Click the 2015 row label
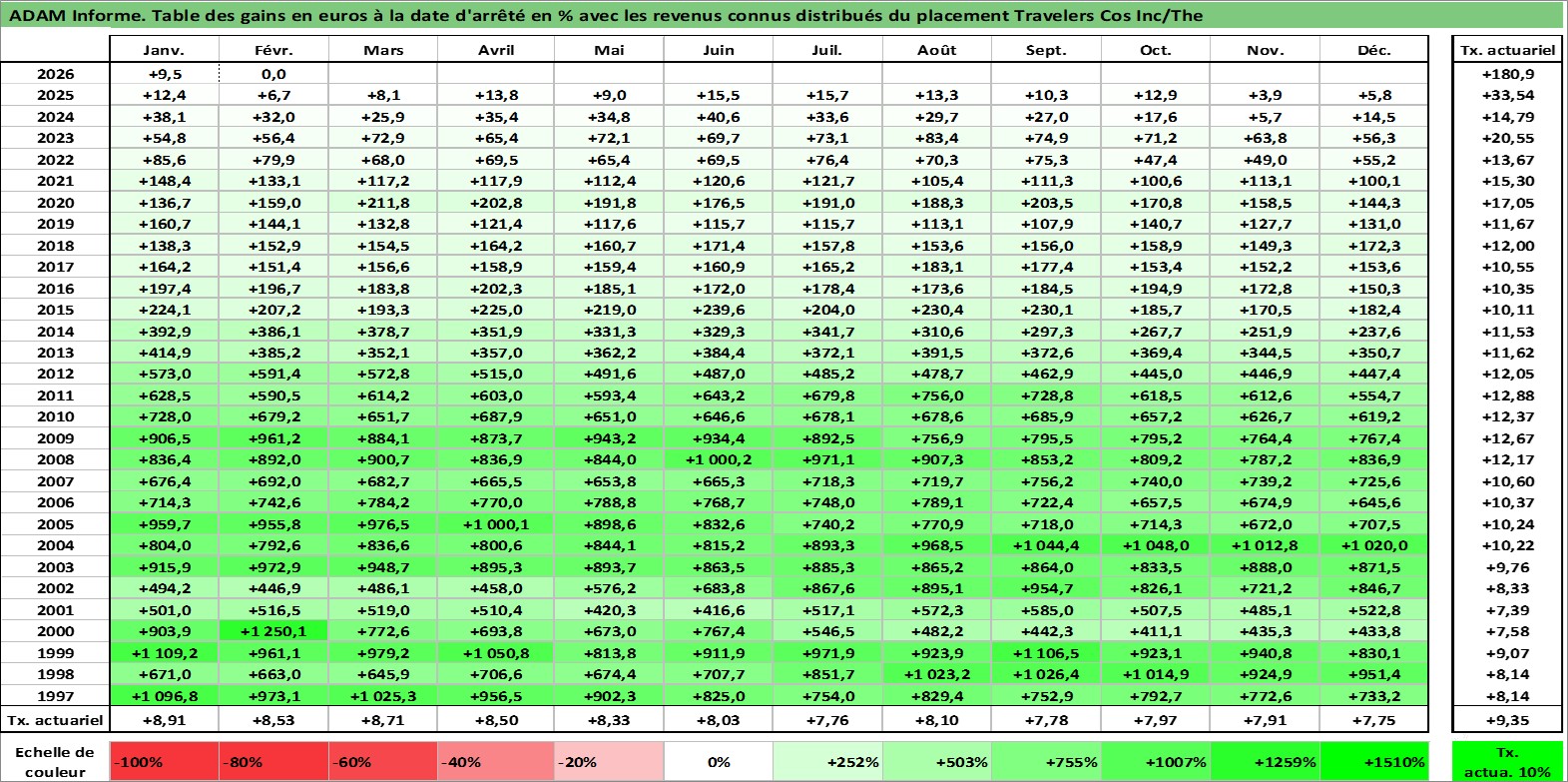 55,310
